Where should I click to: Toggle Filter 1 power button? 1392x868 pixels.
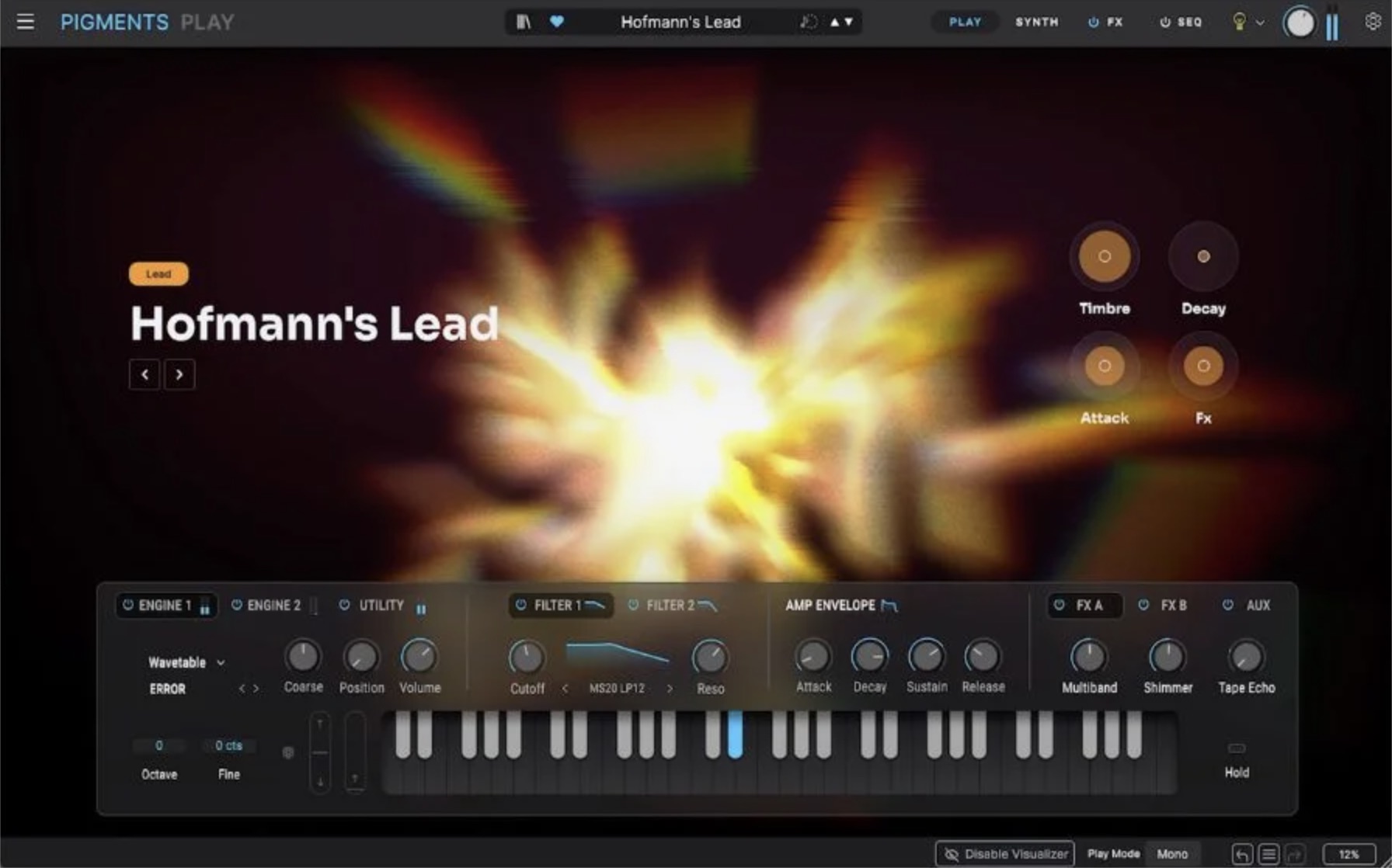pyautogui.click(x=521, y=605)
